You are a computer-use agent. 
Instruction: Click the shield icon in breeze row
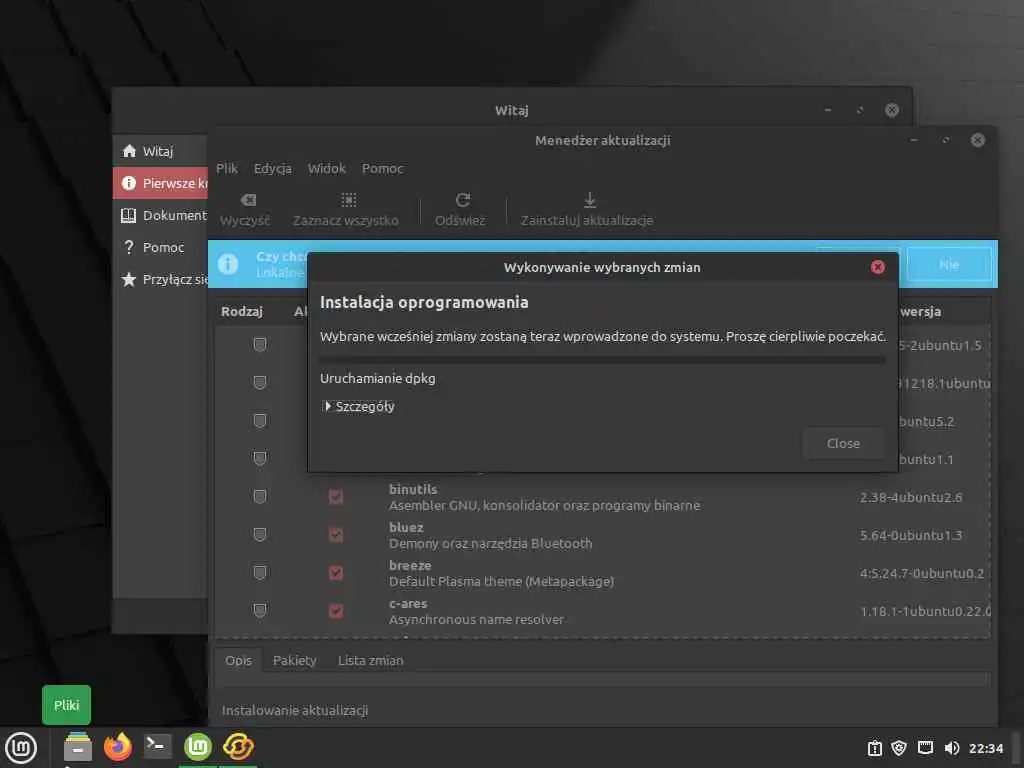259,573
